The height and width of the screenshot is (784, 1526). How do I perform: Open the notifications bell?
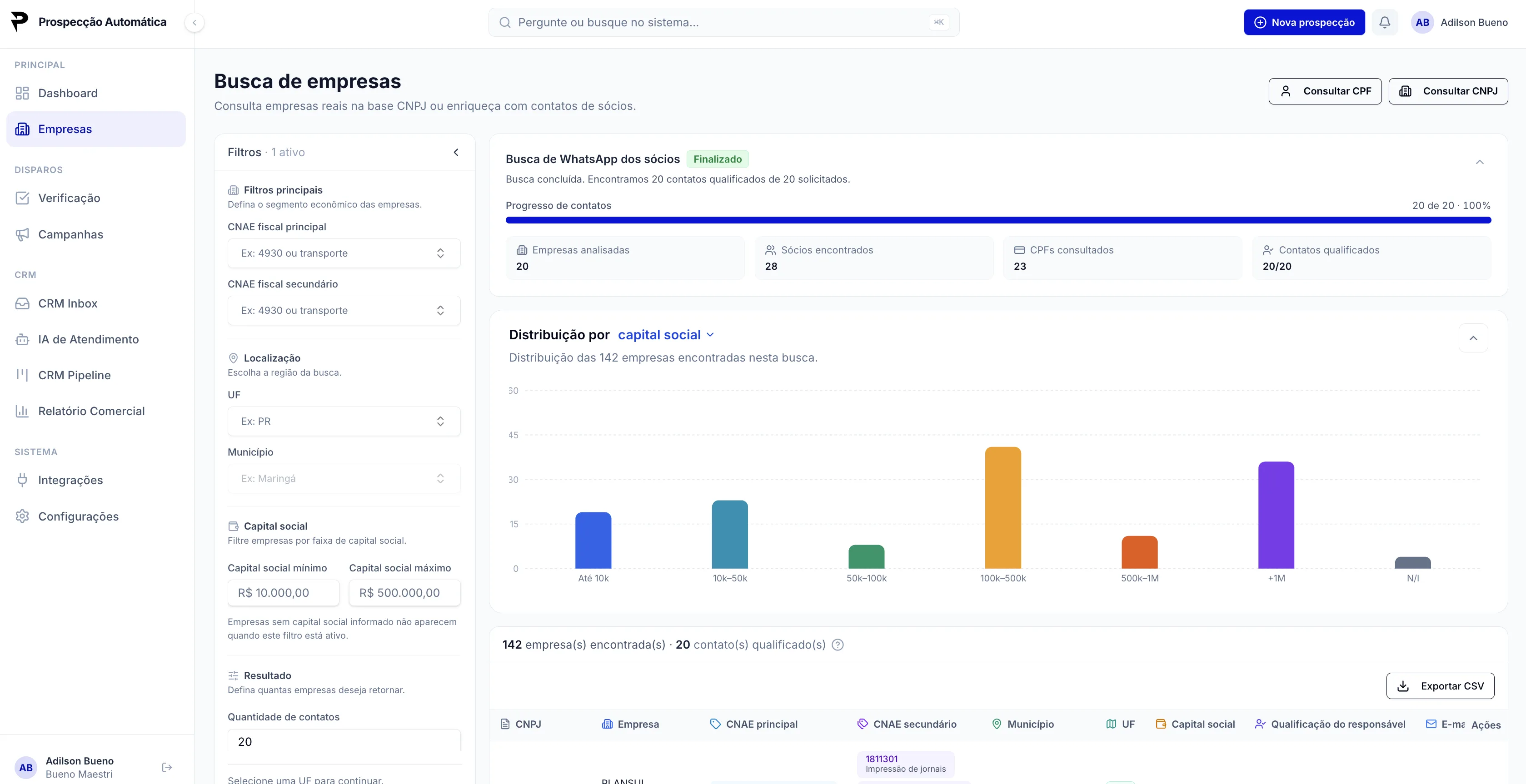(1384, 23)
